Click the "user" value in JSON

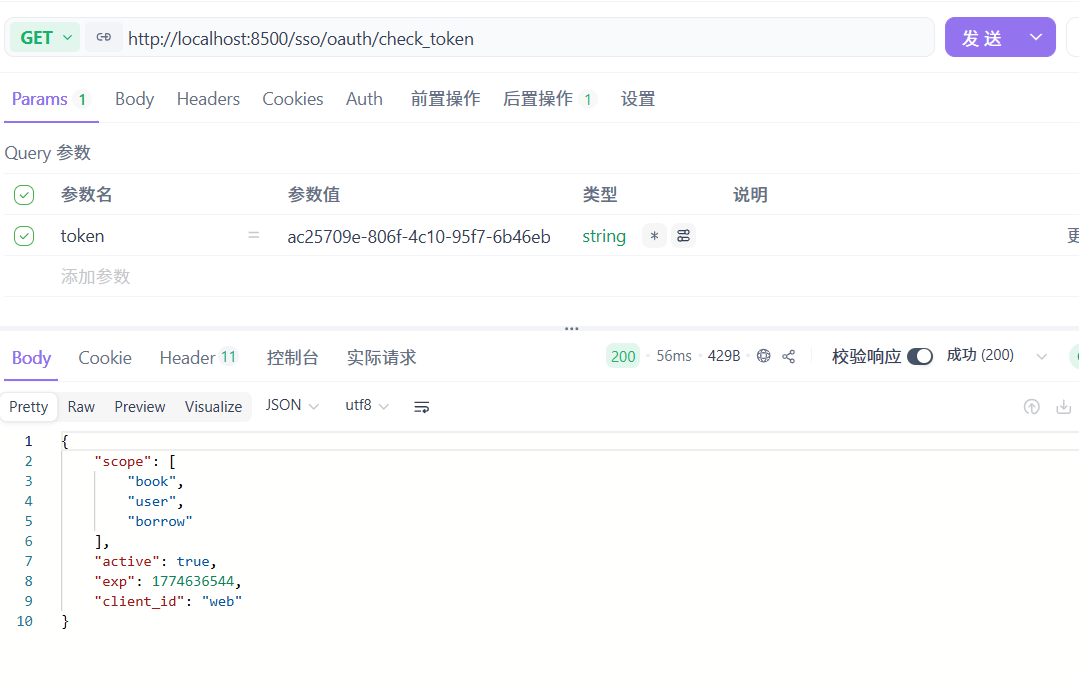(151, 501)
